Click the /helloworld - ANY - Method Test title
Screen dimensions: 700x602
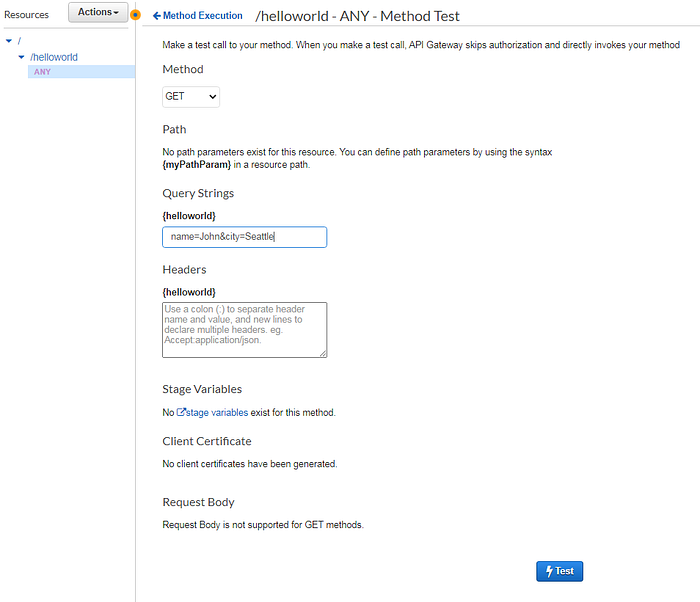coord(357,16)
